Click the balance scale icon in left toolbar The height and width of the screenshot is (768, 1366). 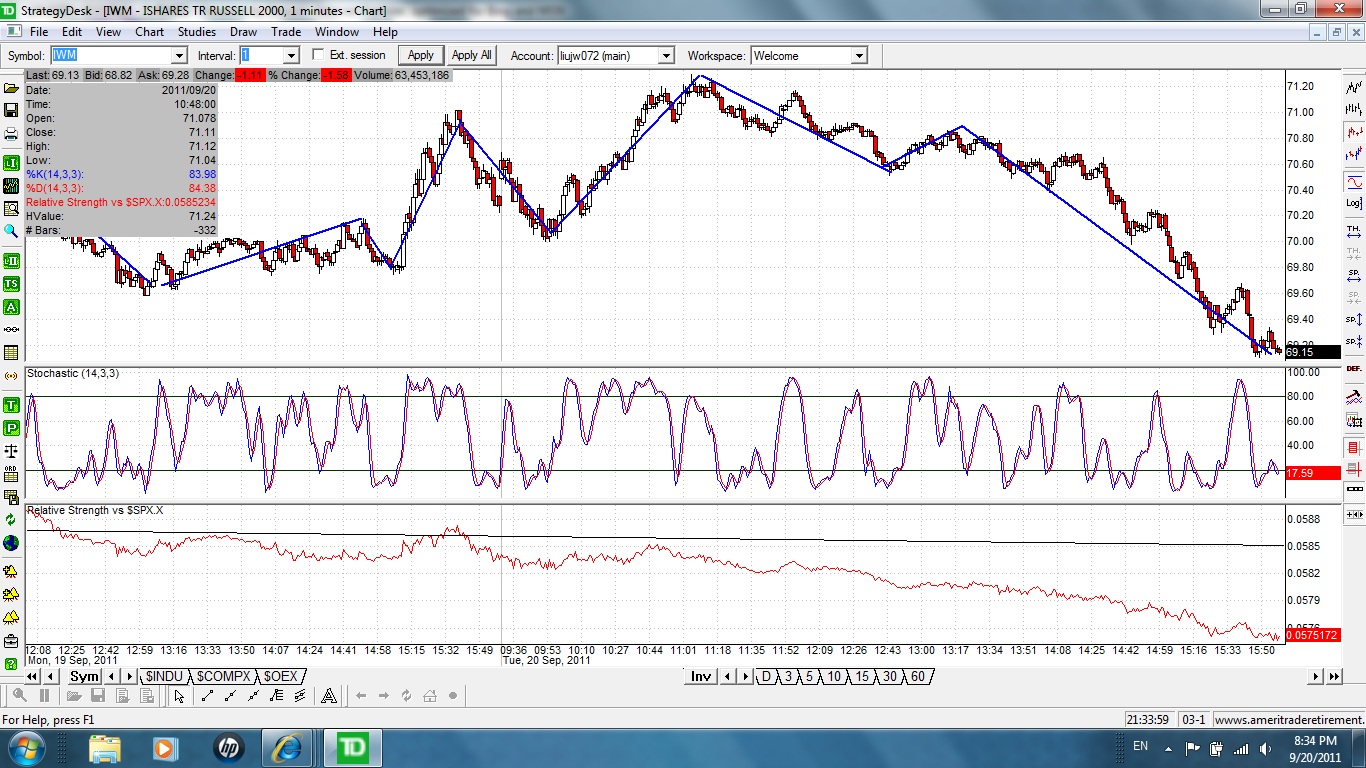coord(11,451)
